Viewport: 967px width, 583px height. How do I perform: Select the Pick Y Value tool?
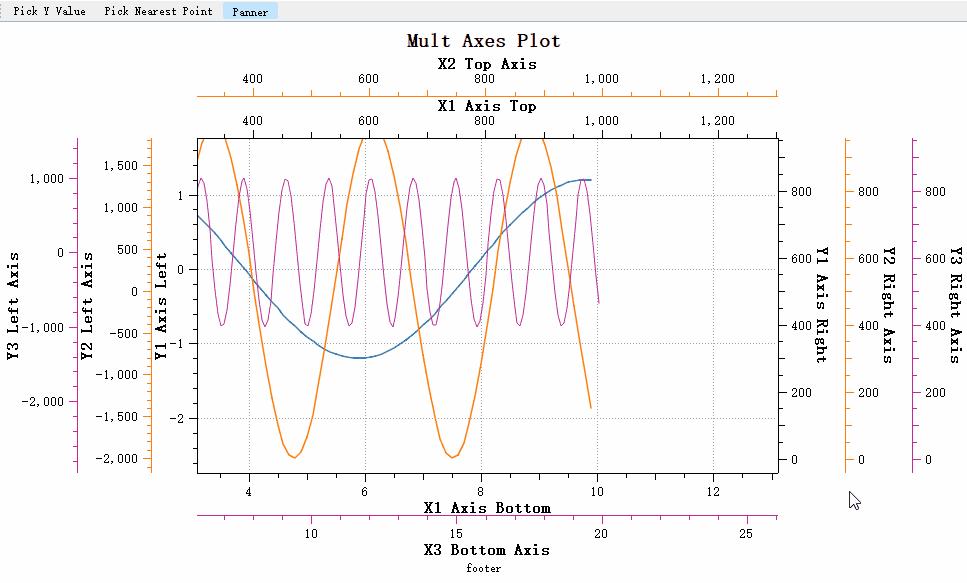pyautogui.click(x=49, y=11)
